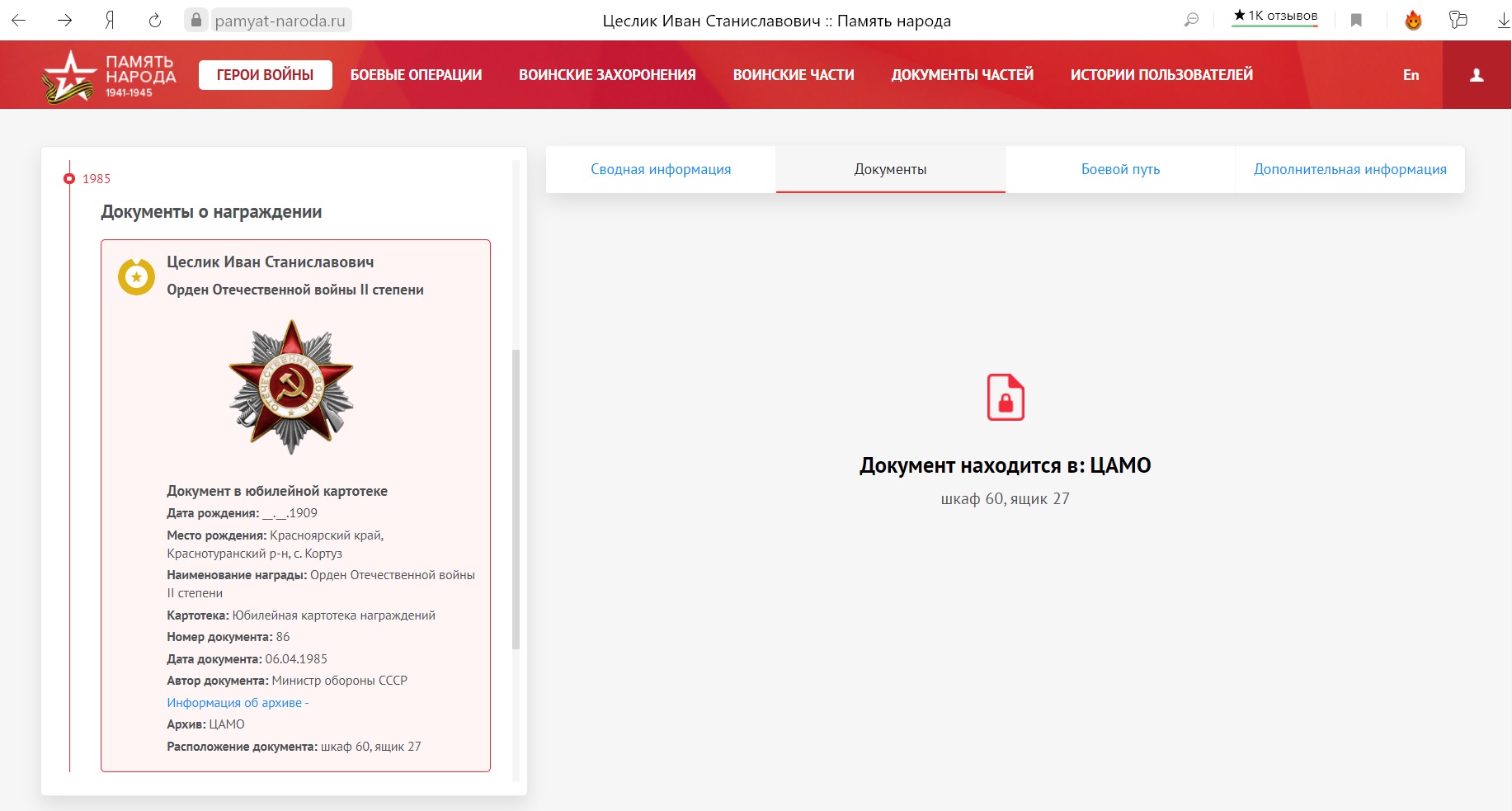Click the Order of Patriotic War medal image

[x=291, y=387]
